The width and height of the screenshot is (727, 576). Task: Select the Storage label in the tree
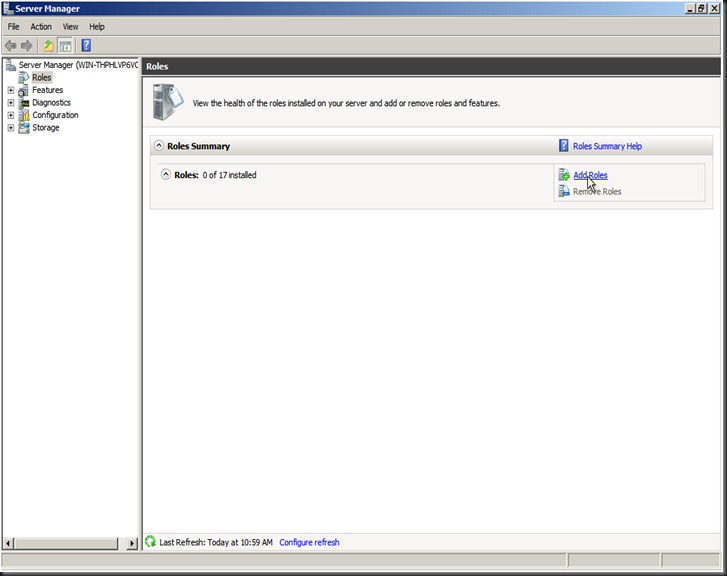pyautogui.click(x=45, y=128)
